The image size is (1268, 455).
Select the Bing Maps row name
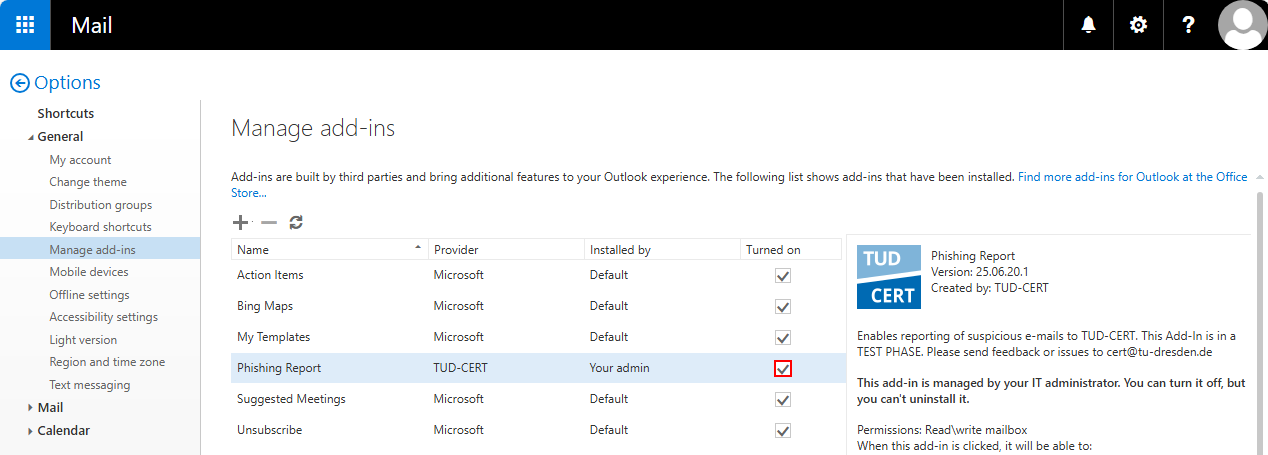pos(265,306)
